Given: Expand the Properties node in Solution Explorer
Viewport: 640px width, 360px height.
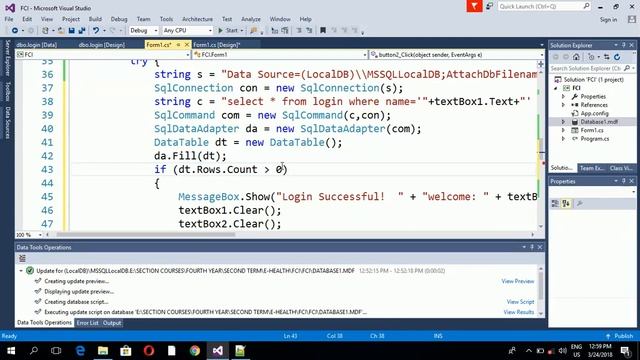Looking at the screenshot, I should pyautogui.click(x=563, y=97).
